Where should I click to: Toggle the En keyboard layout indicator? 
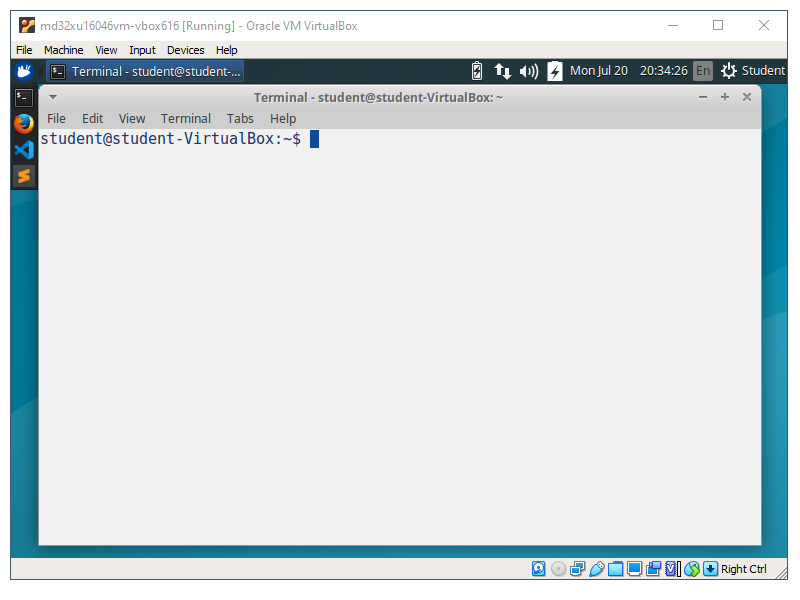click(x=703, y=71)
